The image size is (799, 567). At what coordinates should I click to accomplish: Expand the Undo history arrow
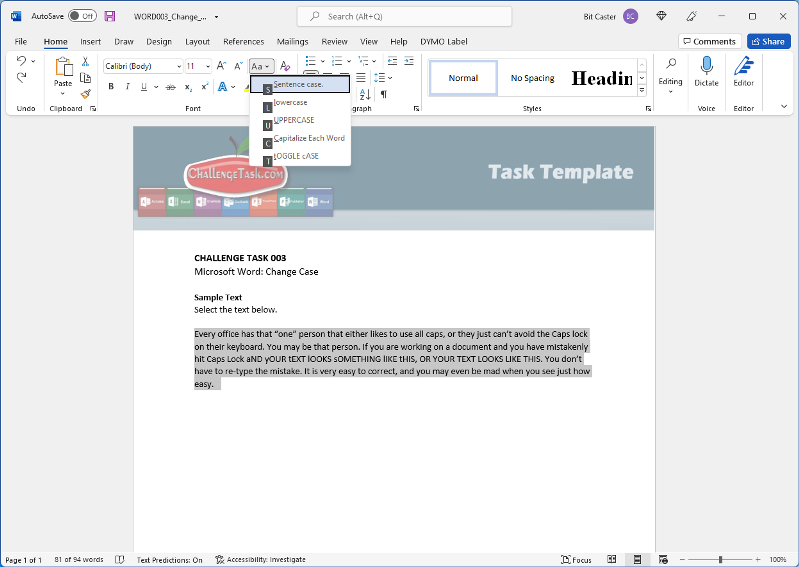pyautogui.click(x=33, y=61)
